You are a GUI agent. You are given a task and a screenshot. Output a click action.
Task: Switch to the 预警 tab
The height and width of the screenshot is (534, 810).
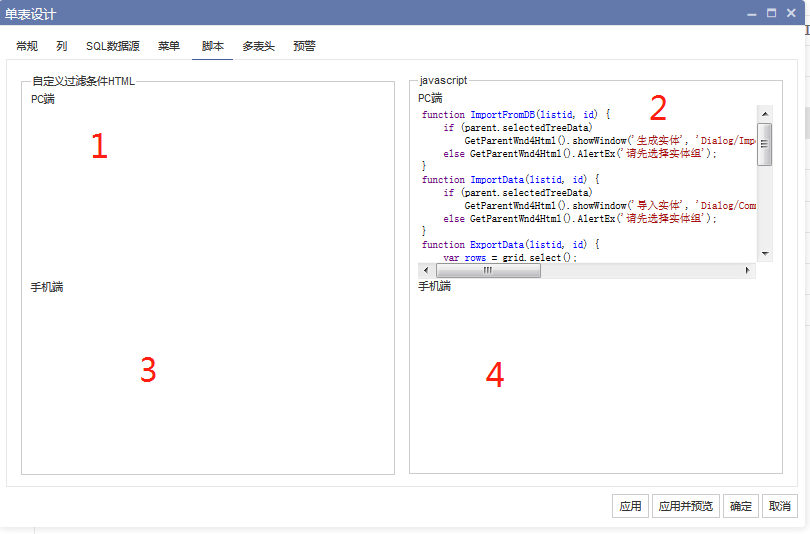click(304, 46)
